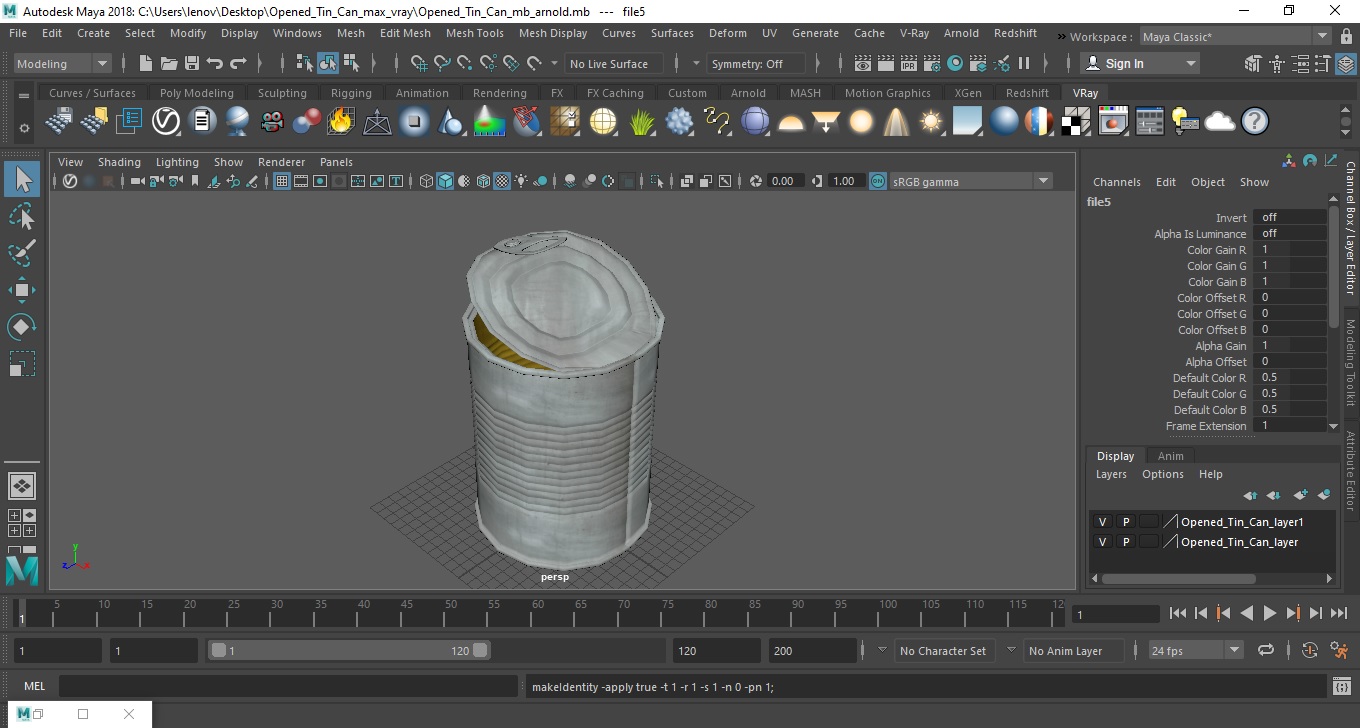The image size is (1360, 728).
Task: Toggle the viewport grid display
Action: click(x=282, y=181)
